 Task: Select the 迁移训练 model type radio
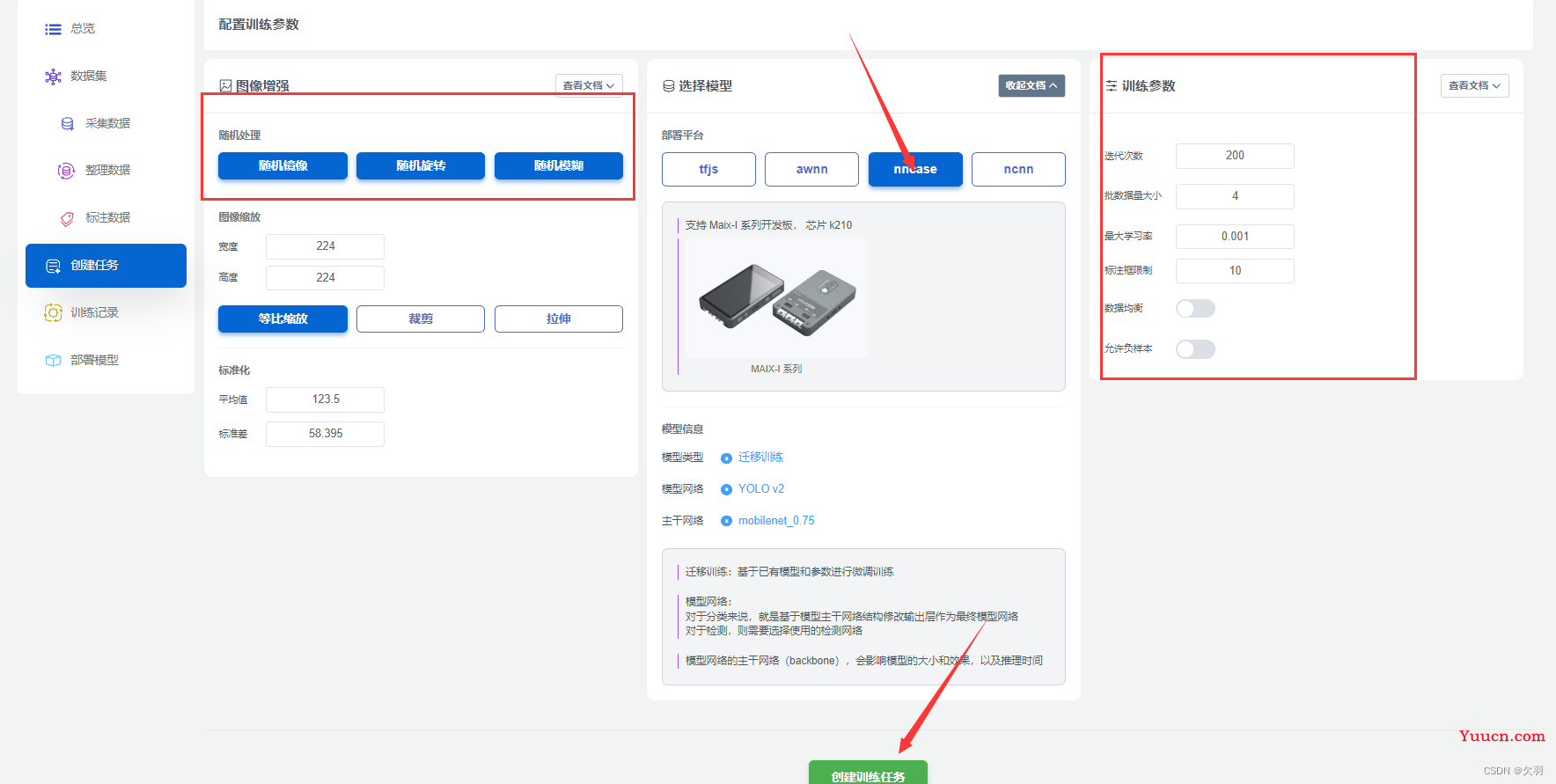[x=726, y=458]
